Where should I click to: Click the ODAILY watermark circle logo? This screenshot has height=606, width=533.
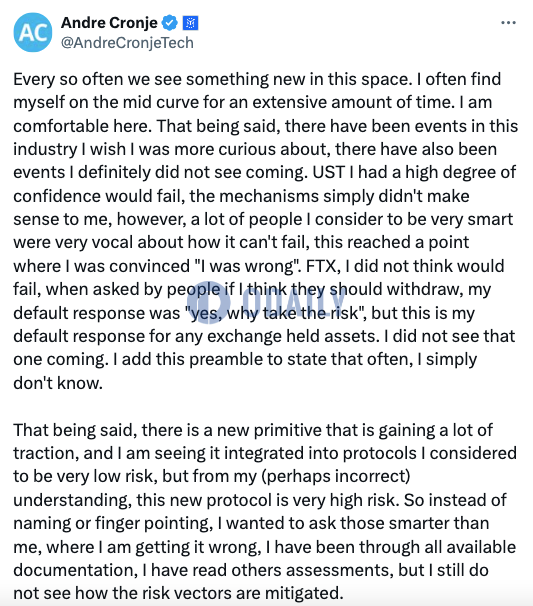pos(209,302)
